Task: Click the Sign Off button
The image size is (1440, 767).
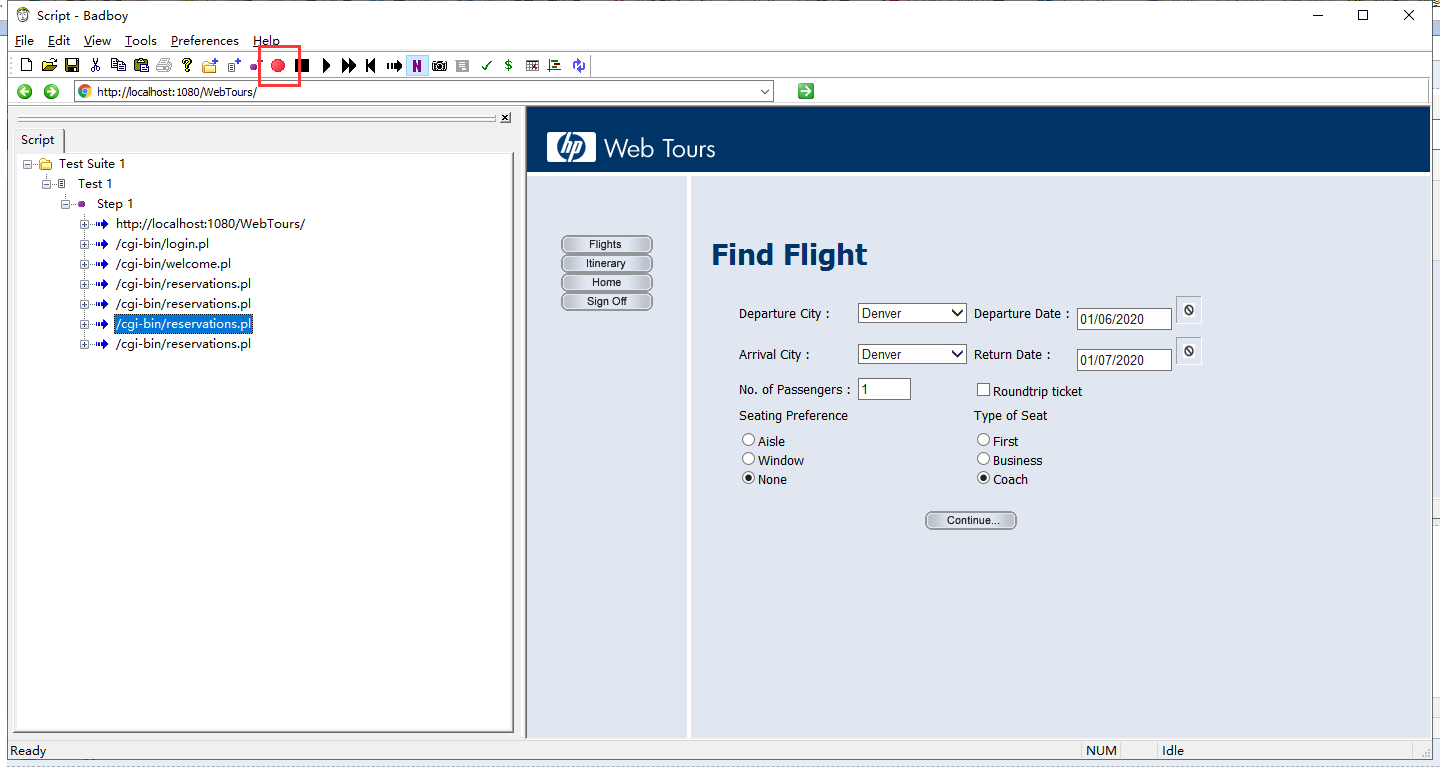Action: [606, 301]
